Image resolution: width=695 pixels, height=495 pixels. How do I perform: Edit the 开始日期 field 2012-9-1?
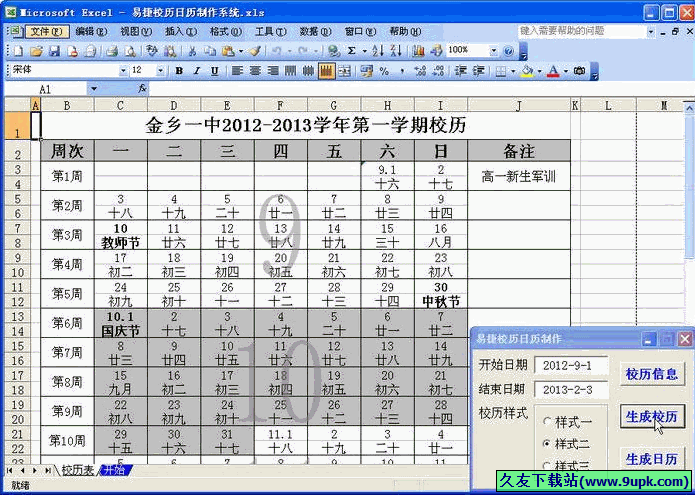click(571, 366)
